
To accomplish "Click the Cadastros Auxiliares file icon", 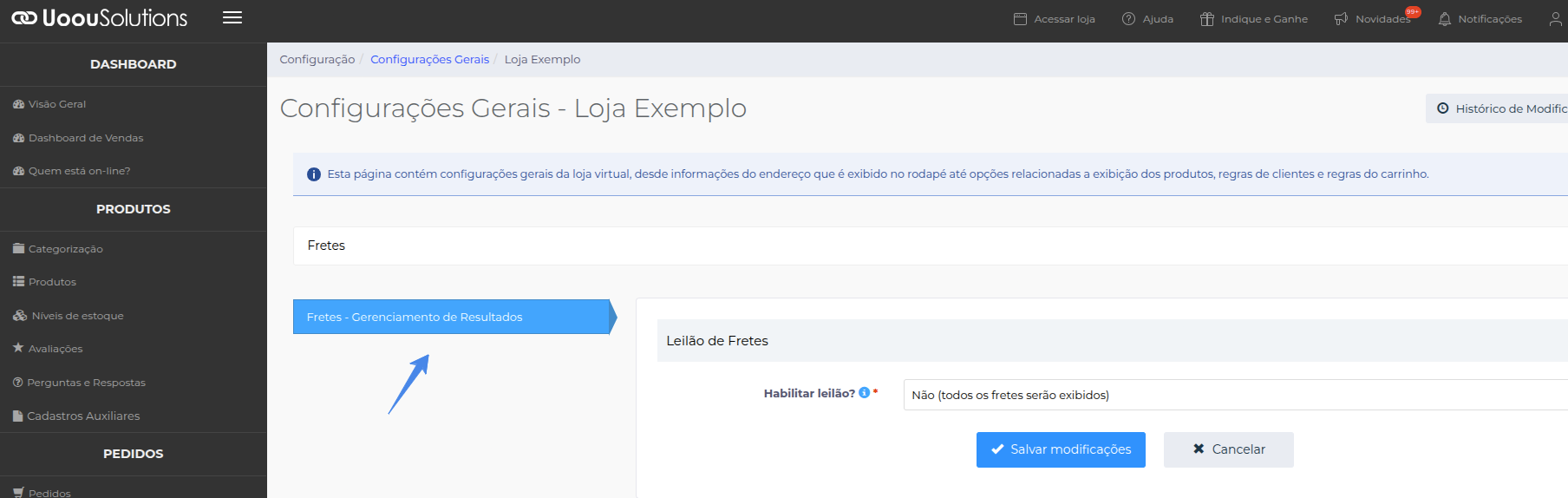I will [x=17, y=416].
